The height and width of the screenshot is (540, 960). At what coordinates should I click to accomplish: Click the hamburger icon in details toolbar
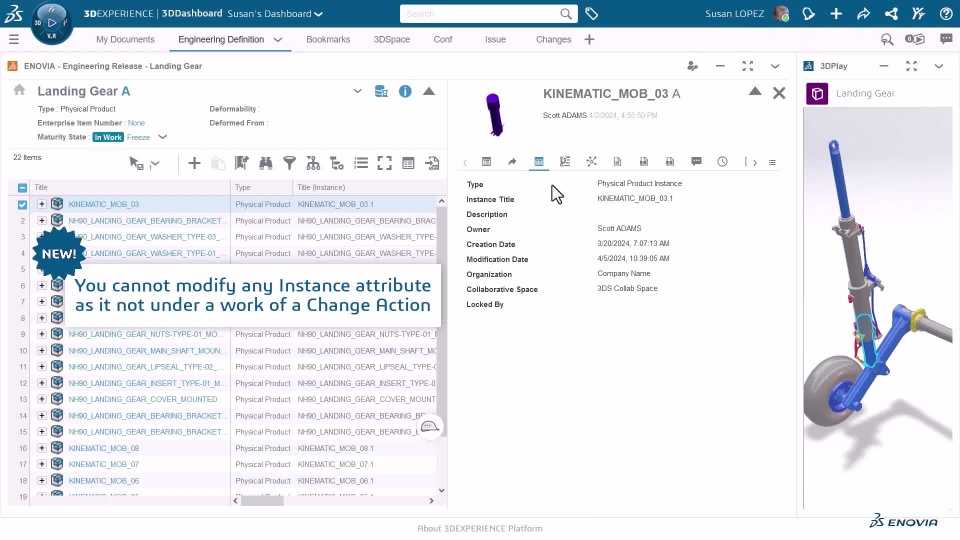[772, 162]
